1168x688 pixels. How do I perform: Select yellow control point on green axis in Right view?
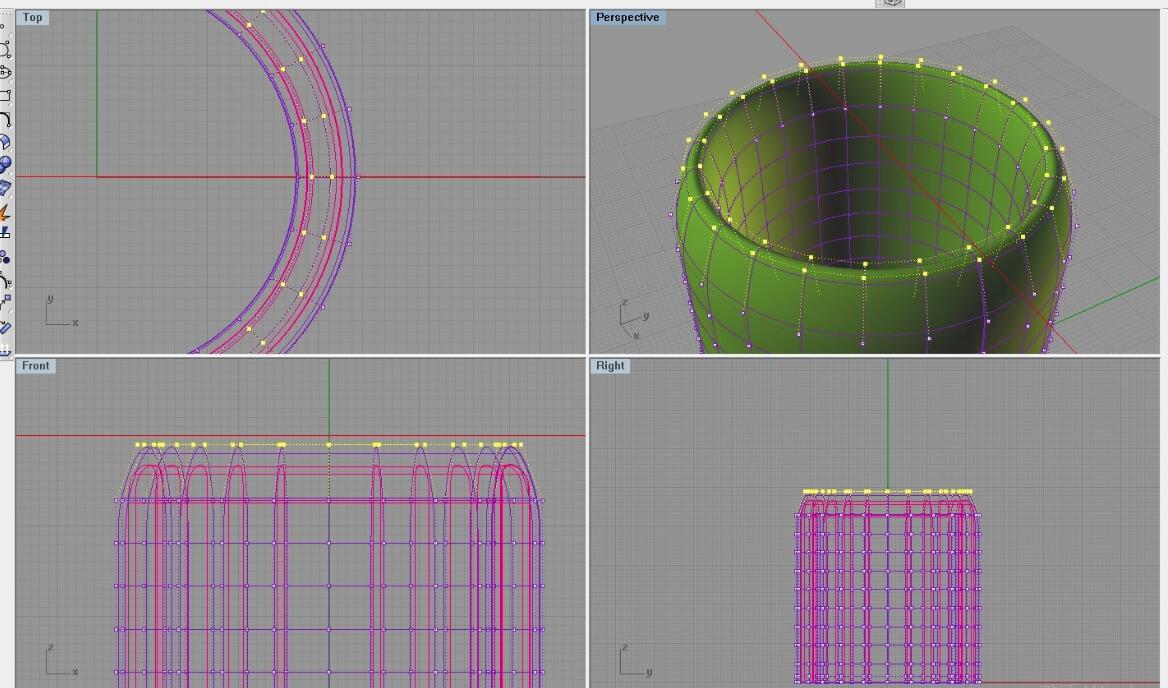[x=887, y=491]
